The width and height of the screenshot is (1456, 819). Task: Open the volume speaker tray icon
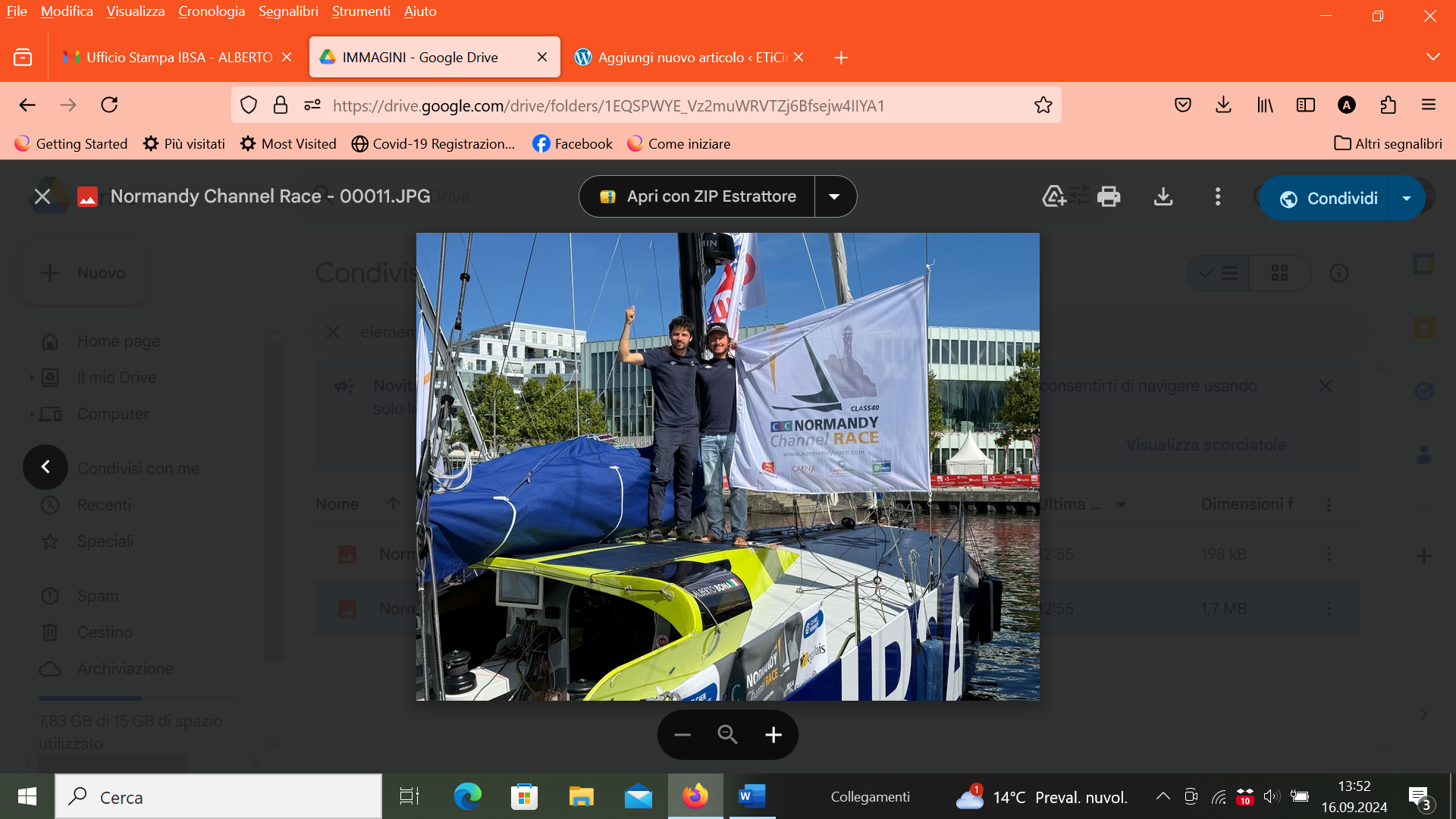(1272, 796)
